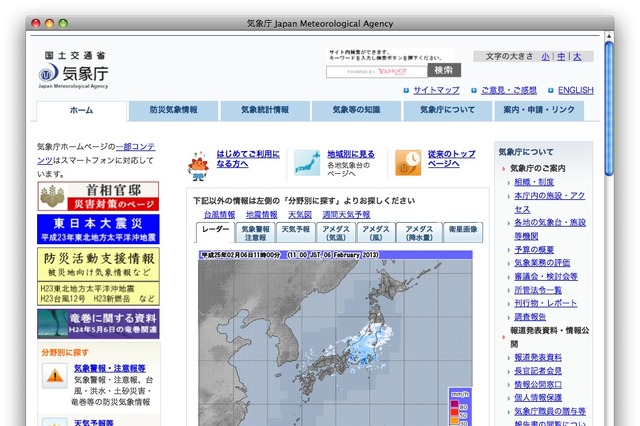Screen dimensions: 640x426
Task: Click the bullet icon beside サイトマップ
Action: tap(406, 91)
